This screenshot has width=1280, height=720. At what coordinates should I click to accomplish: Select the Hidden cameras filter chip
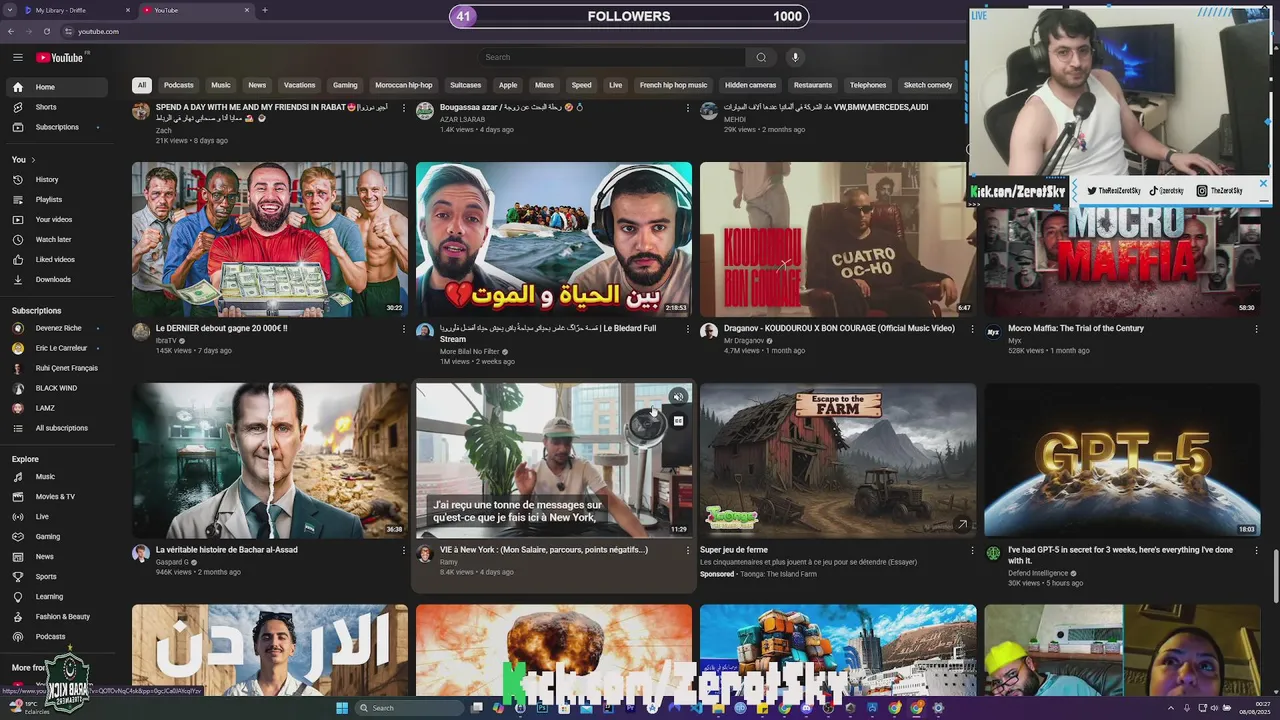(x=750, y=85)
